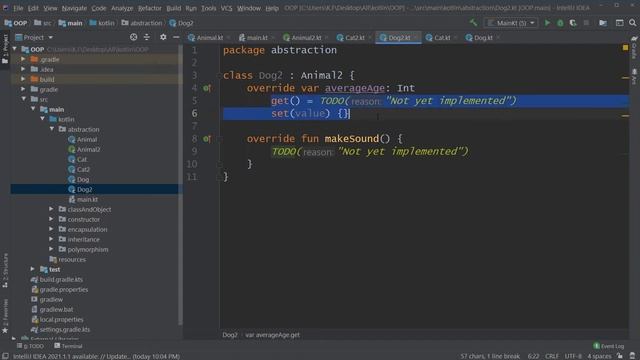Click the Build project hammer icon

coord(473,23)
